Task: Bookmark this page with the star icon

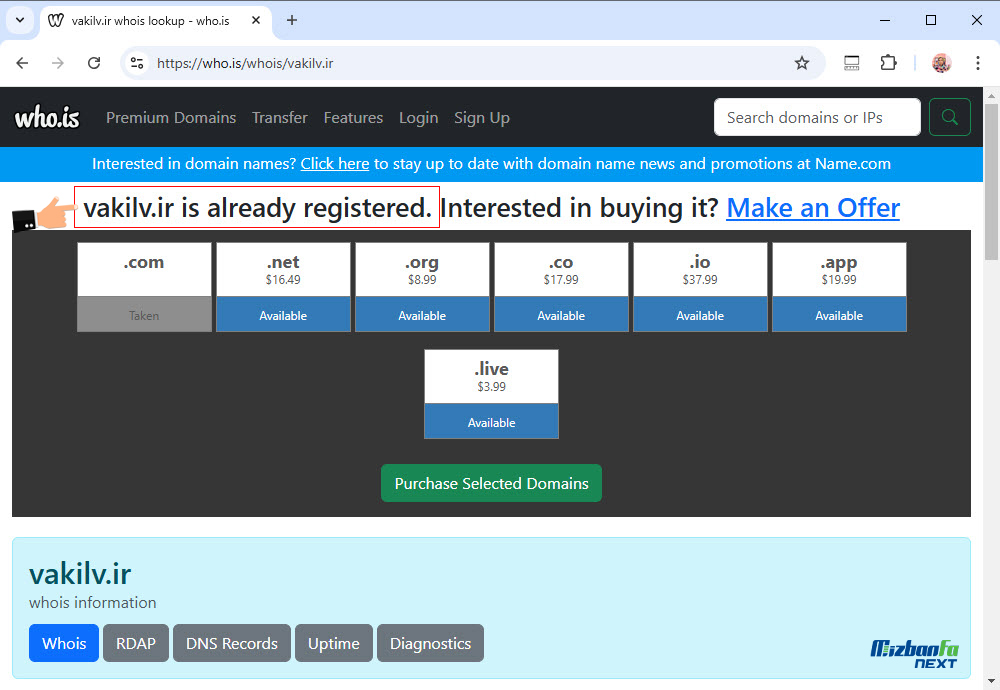Action: [x=802, y=63]
